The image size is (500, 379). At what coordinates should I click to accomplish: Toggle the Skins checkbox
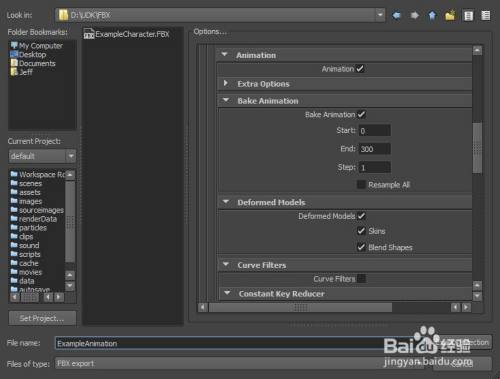(x=361, y=231)
